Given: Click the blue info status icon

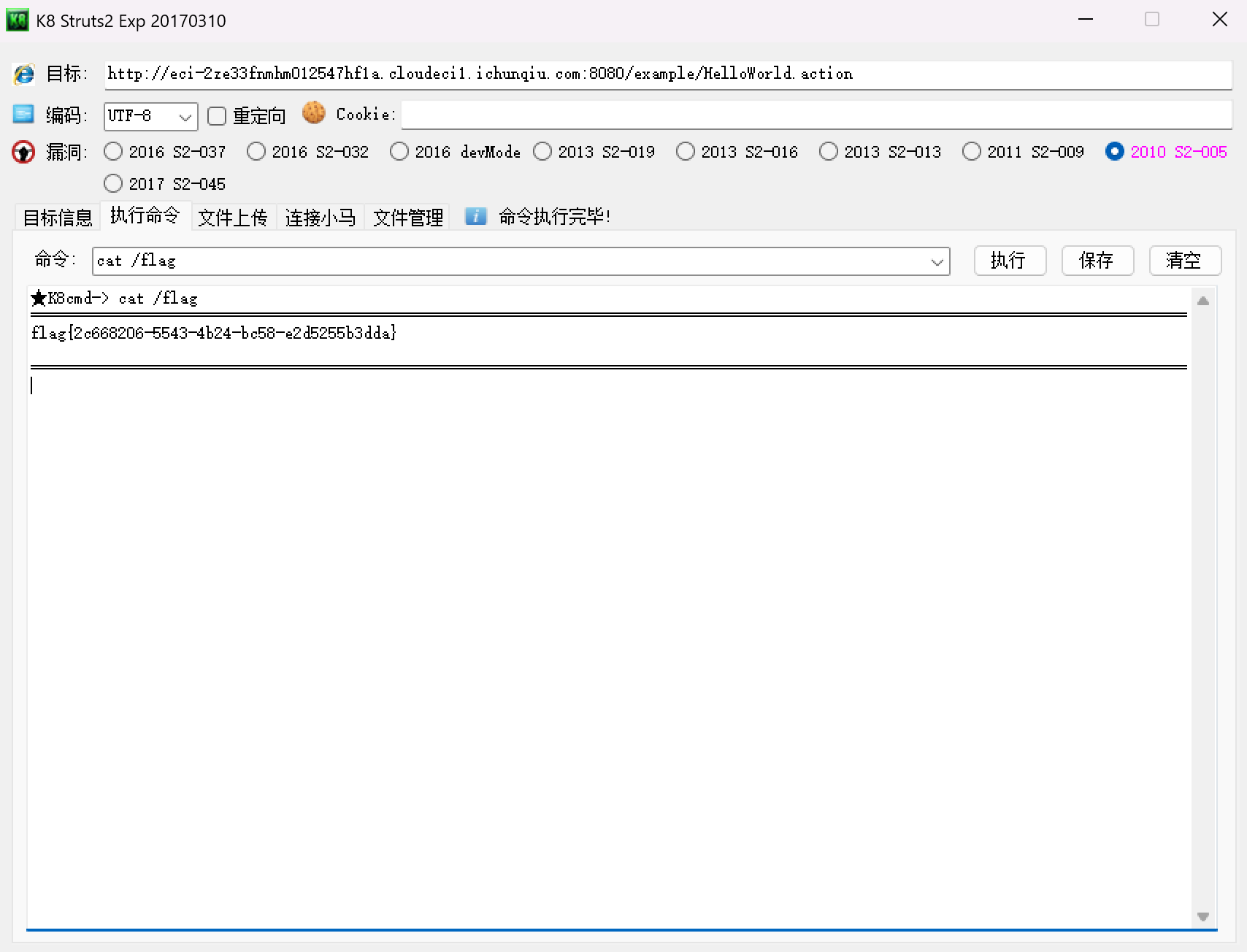Looking at the screenshot, I should pos(475,216).
